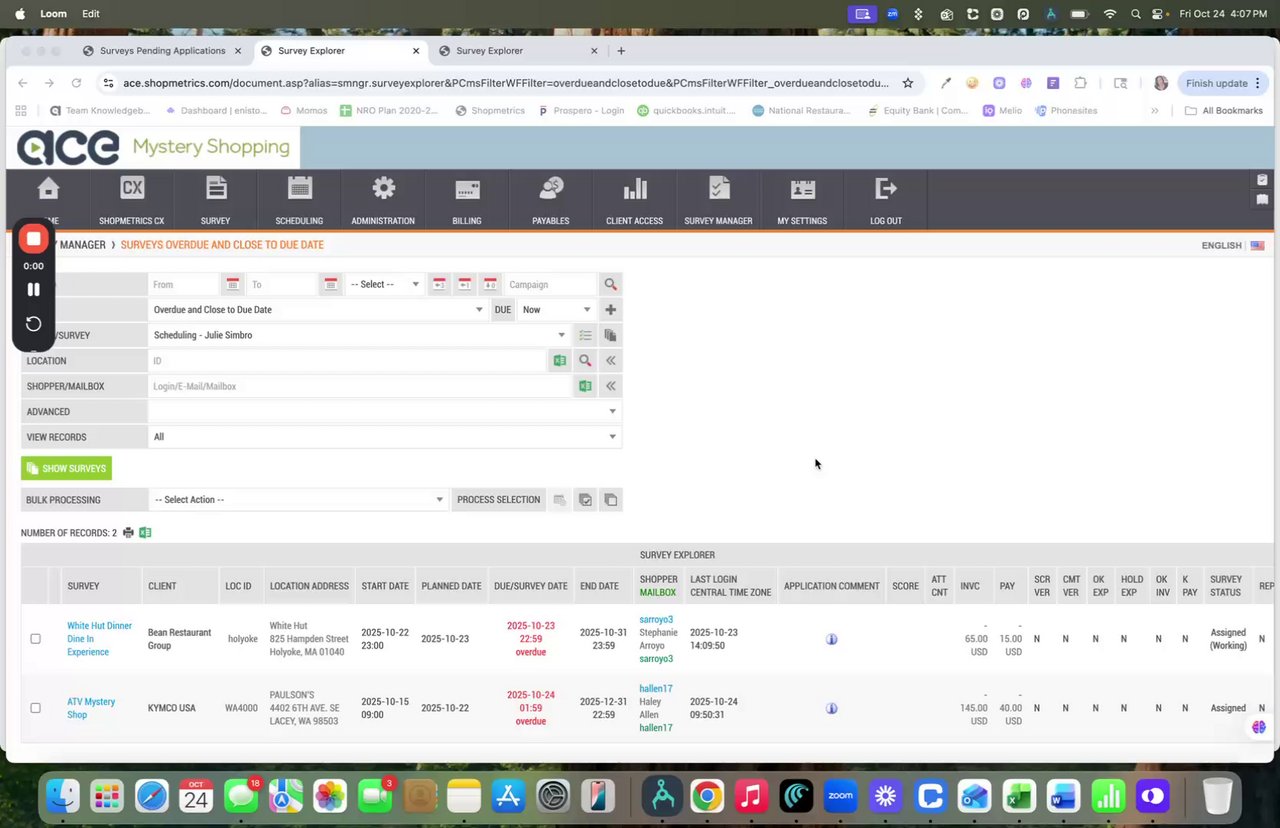This screenshot has height=828, width=1280.
Task: Switch to Surveys Pending Applications tab
Action: point(161,51)
